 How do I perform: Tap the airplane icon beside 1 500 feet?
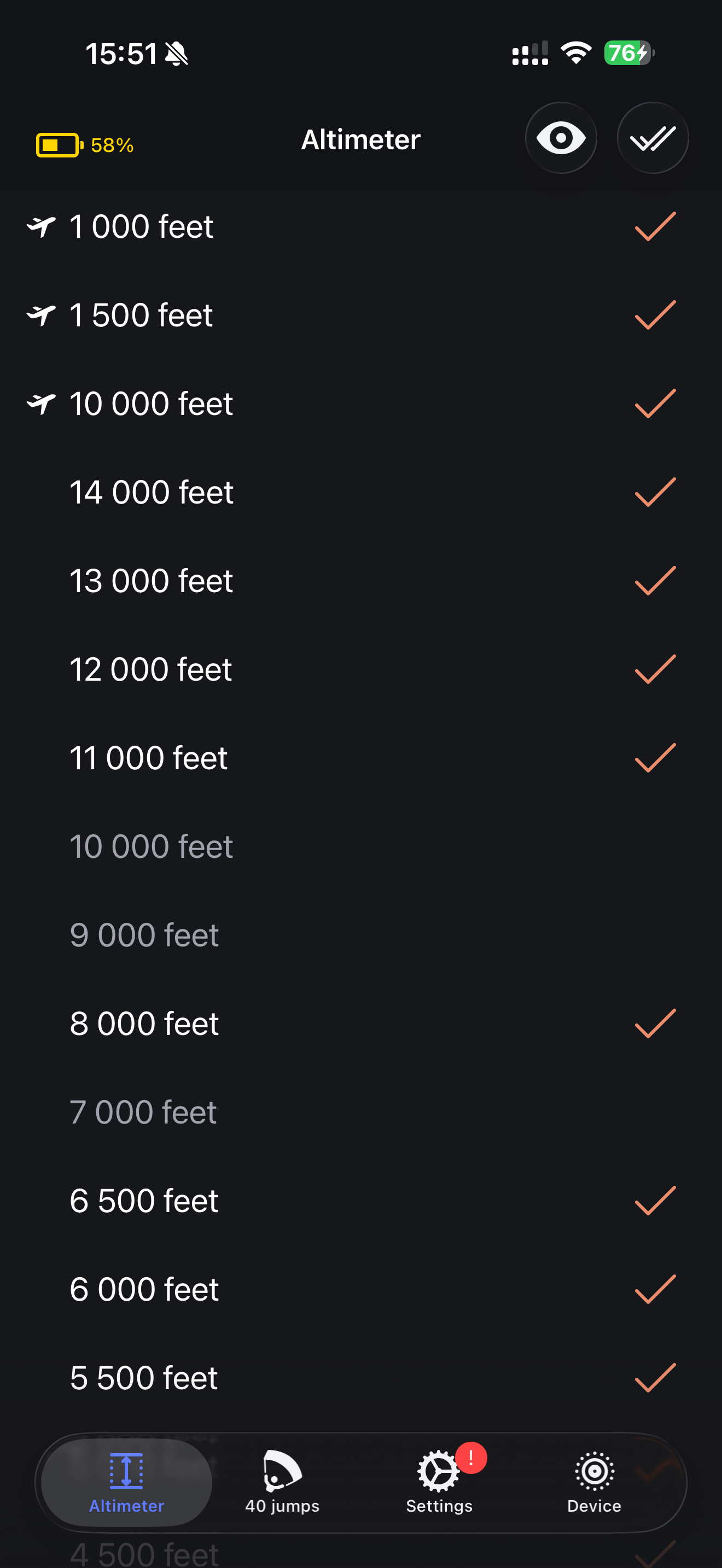[x=42, y=315]
